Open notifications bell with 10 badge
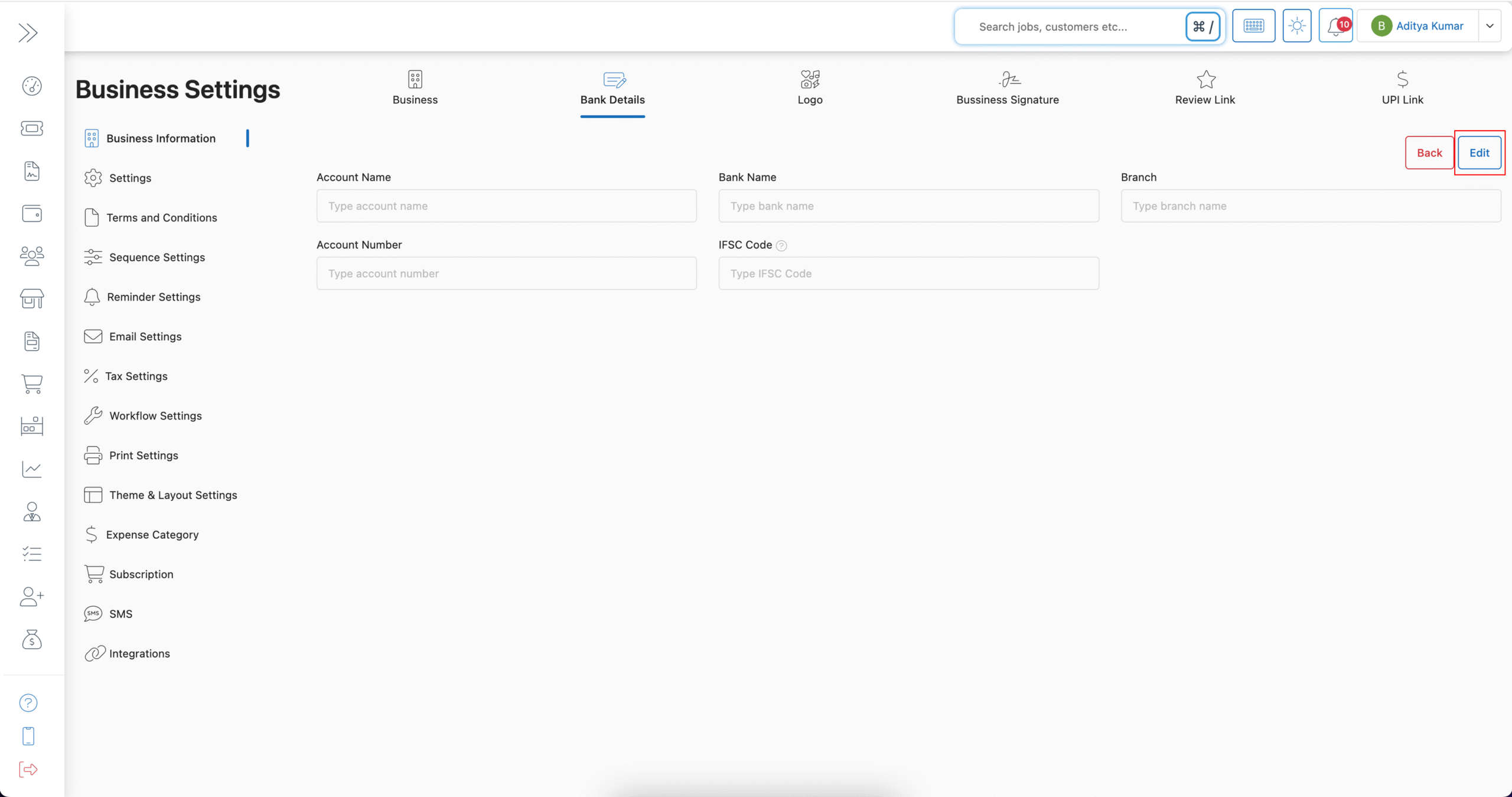1512x797 pixels. click(x=1336, y=26)
